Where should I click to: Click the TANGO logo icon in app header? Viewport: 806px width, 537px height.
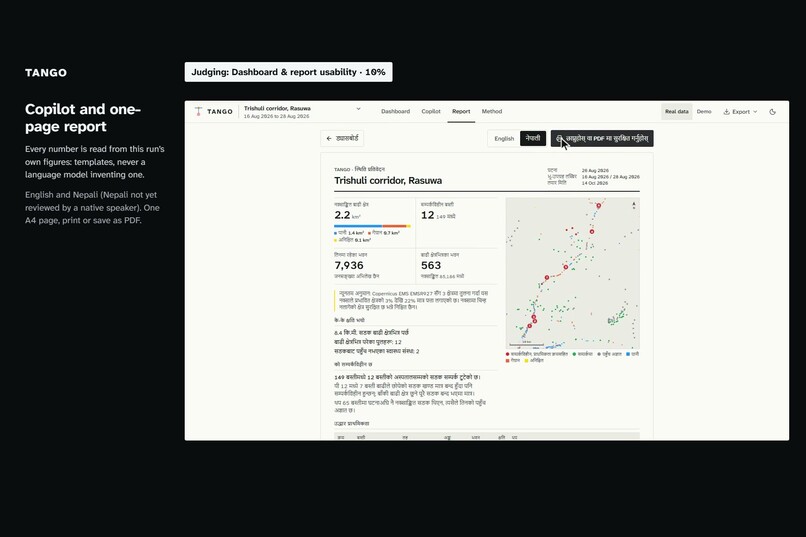[198, 111]
